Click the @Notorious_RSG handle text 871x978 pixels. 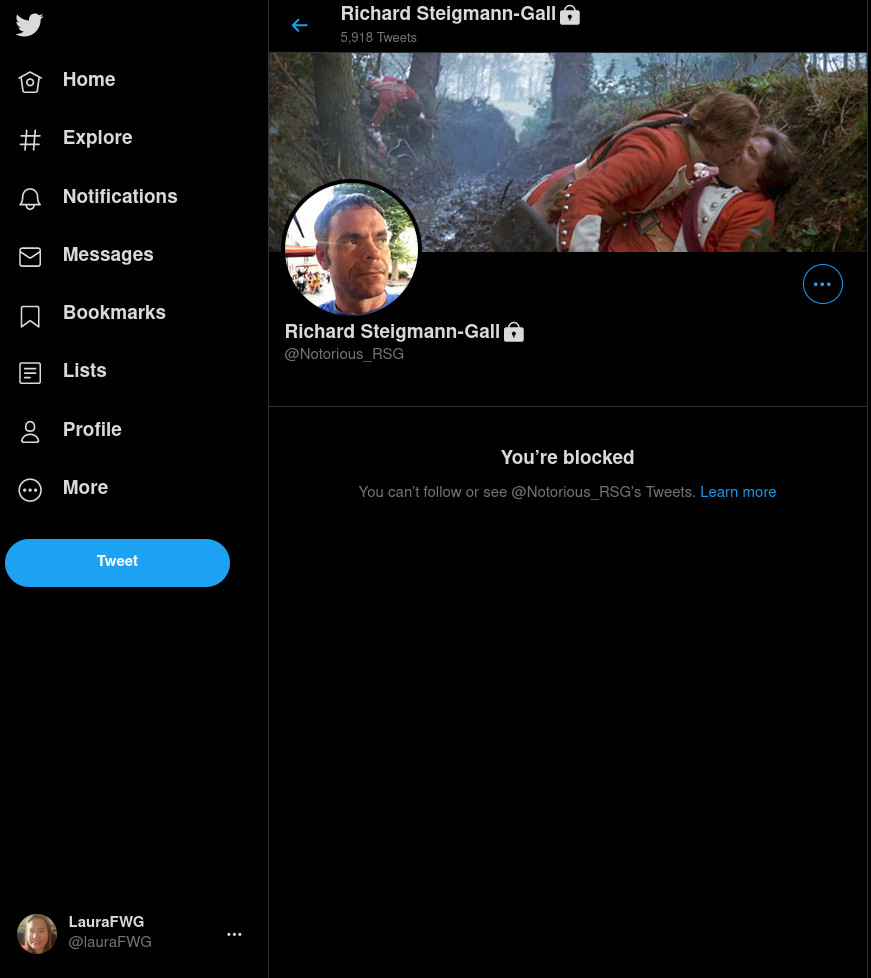[x=344, y=354]
